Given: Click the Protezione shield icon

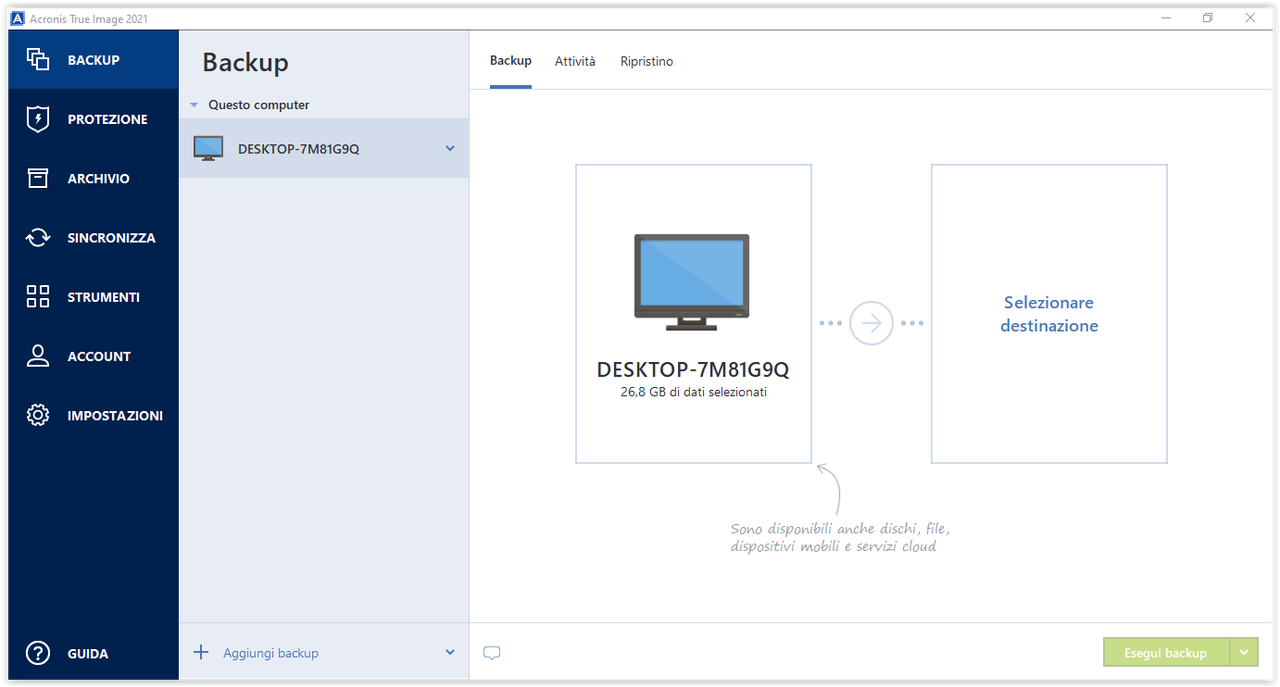Looking at the screenshot, I should point(38,119).
